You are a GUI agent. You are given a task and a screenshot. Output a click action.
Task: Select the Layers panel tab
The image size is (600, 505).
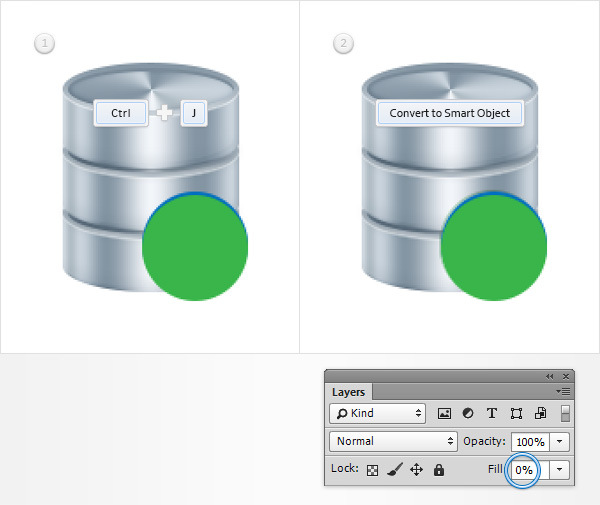(348, 393)
